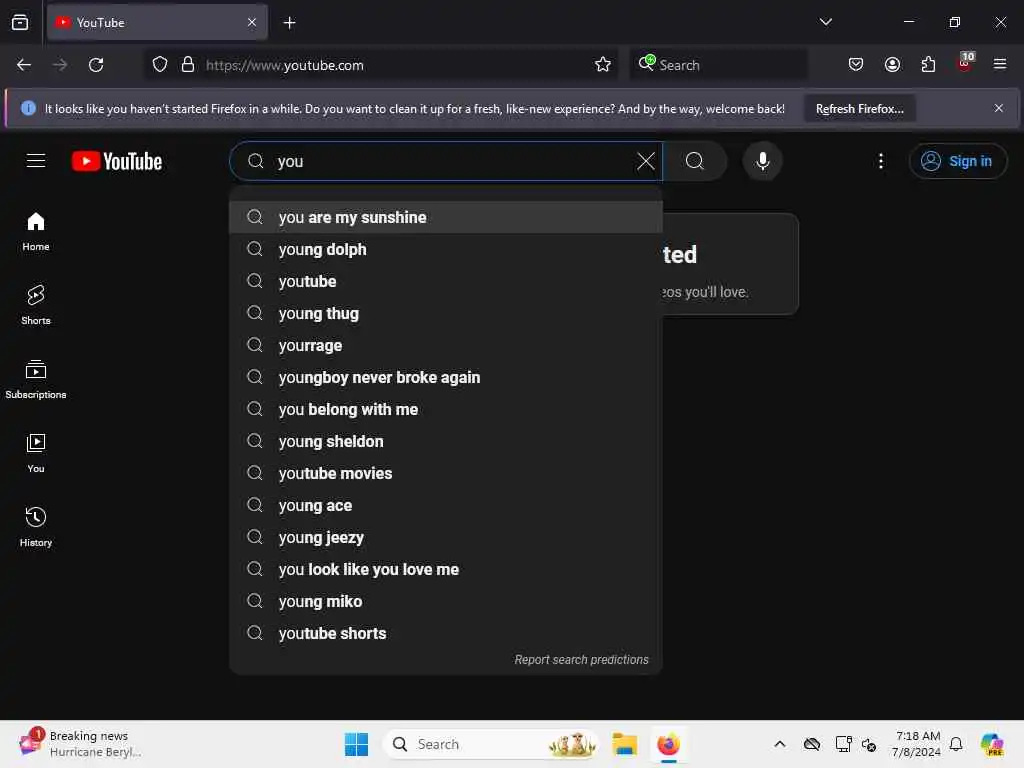The height and width of the screenshot is (768, 1024).
Task: Pick suggestion "you look like you love me"
Action: tap(445, 569)
